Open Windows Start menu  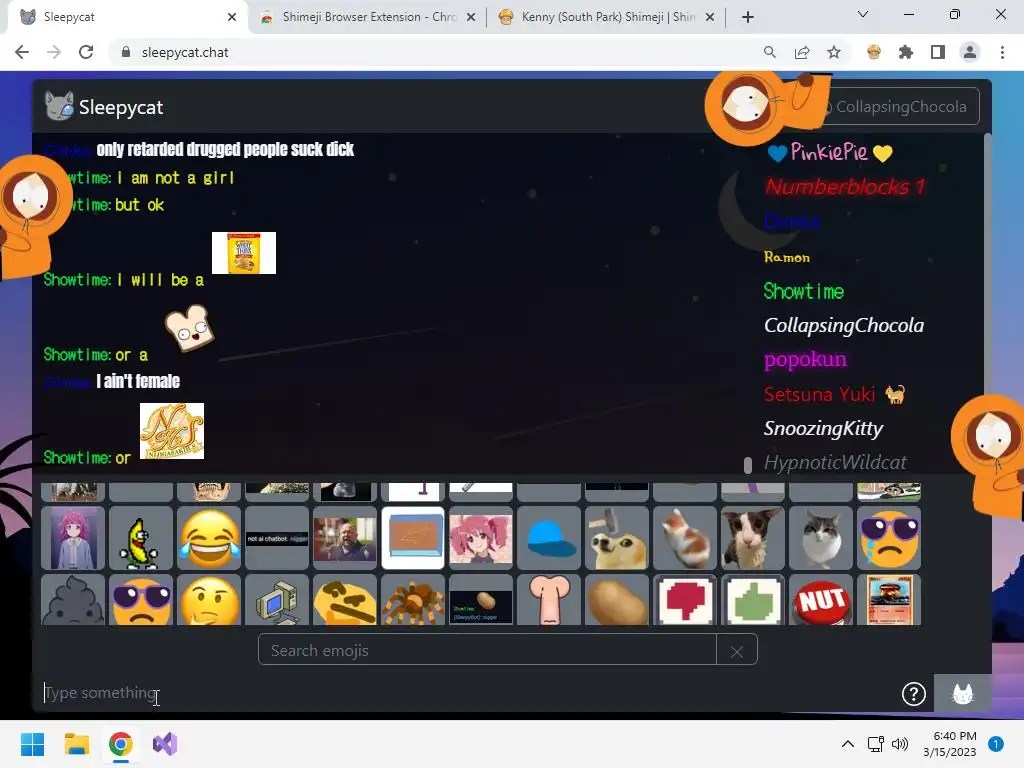coord(32,744)
